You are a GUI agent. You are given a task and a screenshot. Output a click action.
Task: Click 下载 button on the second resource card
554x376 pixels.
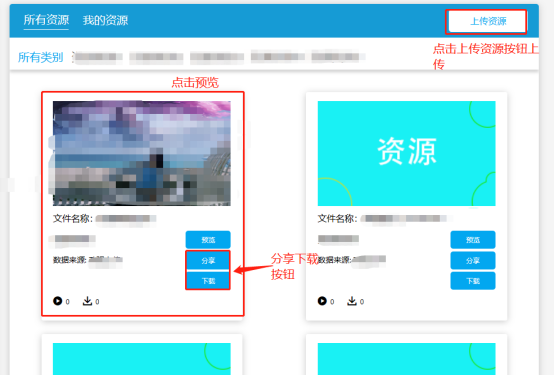[x=473, y=281]
